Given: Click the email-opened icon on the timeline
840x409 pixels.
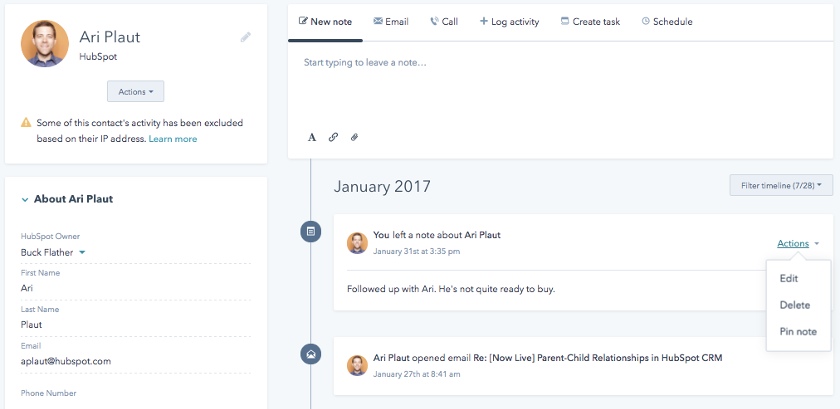Looking at the screenshot, I should point(311,353).
